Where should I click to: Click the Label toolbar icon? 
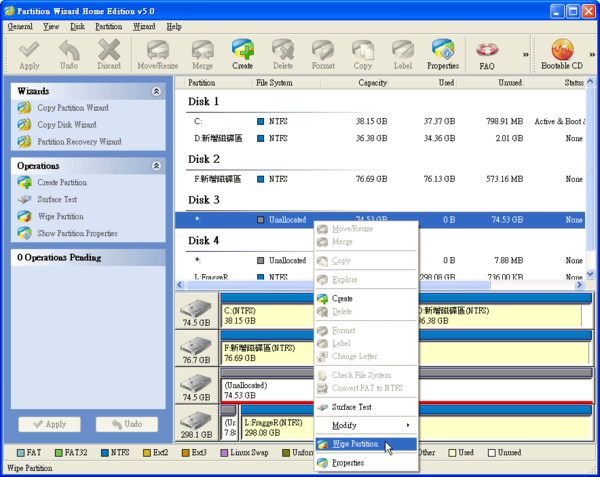[x=403, y=55]
